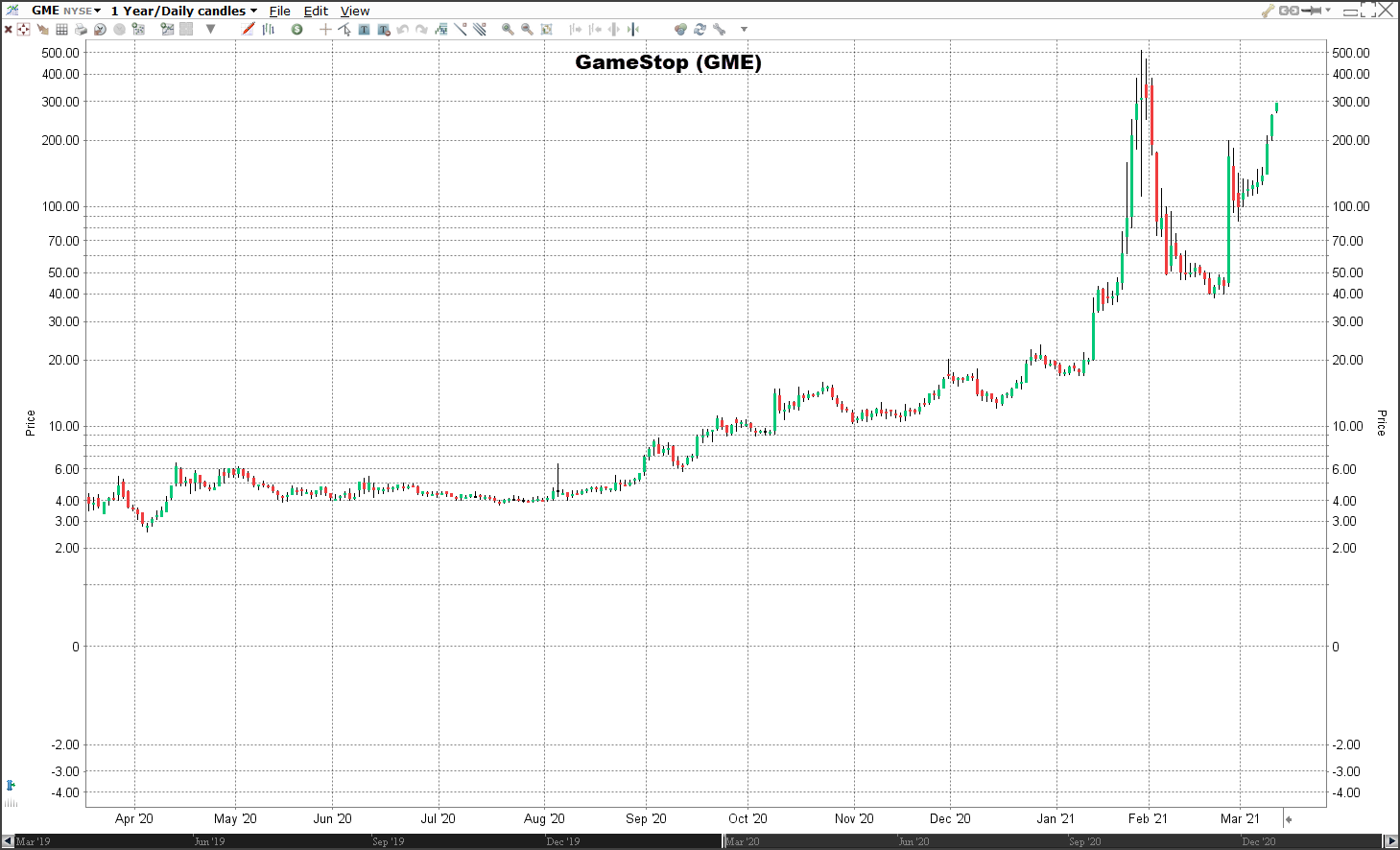This screenshot has height=850, width=1400.
Task: Open the small arrow next to the pushpin
Action: pyautogui.click(x=1328, y=11)
